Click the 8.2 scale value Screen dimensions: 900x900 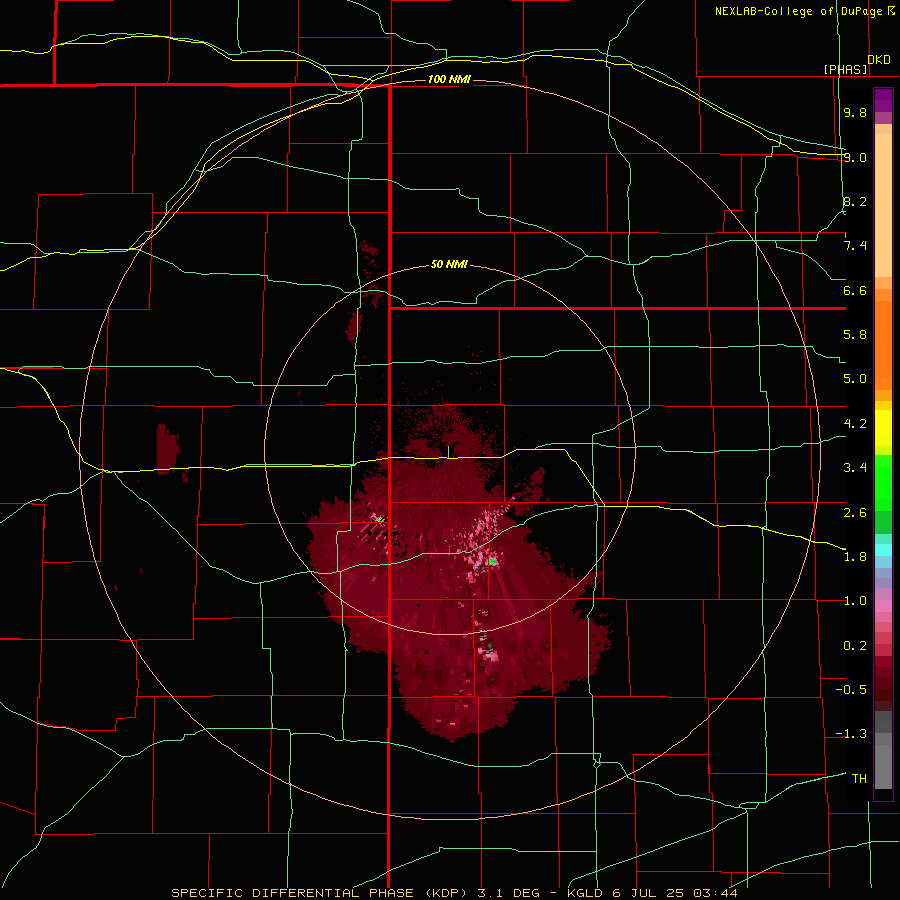click(x=855, y=201)
